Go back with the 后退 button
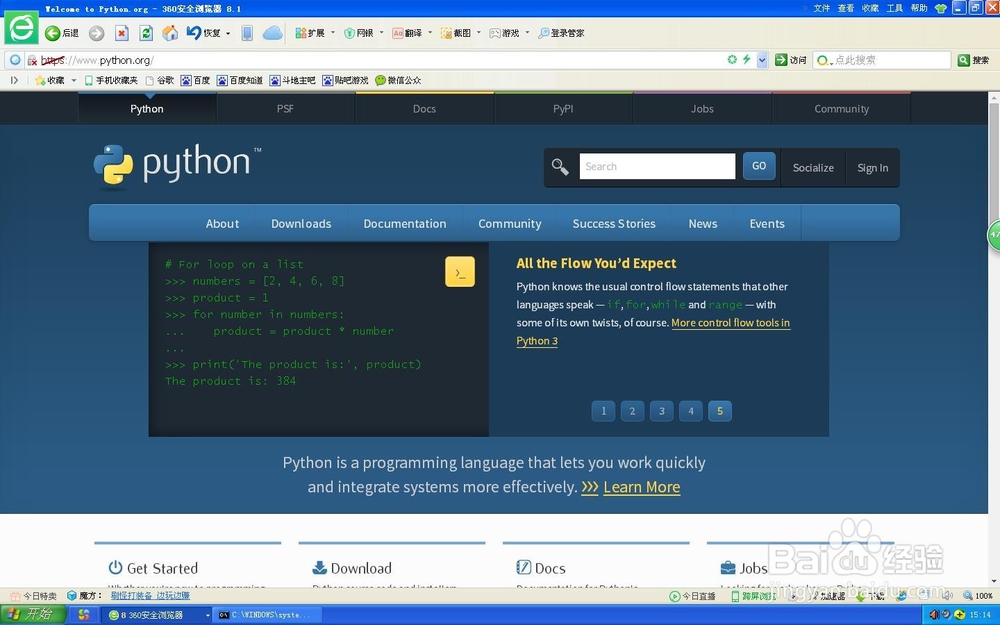The width and height of the screenshot is (1000, 625). pos(62,33)
